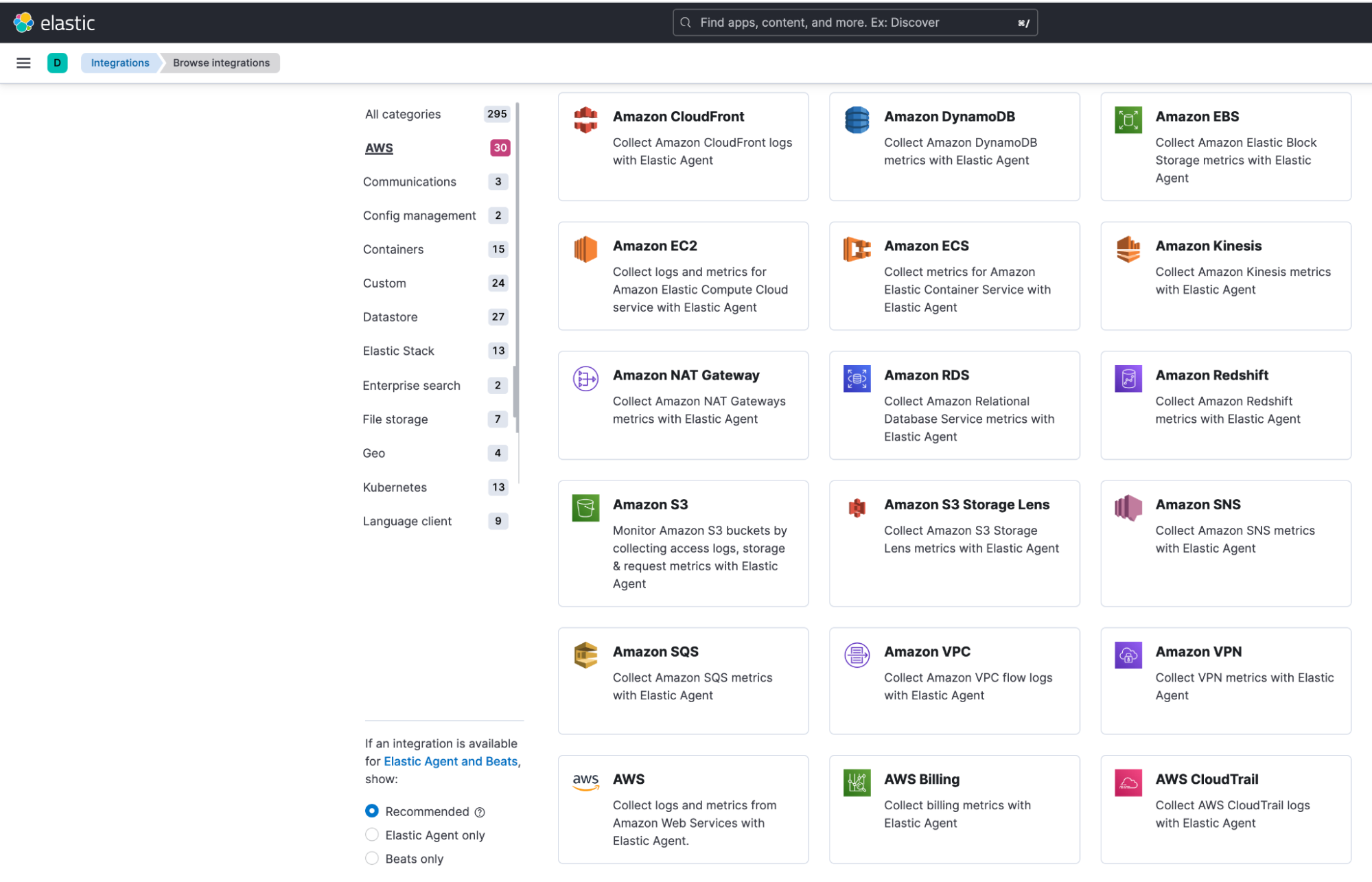Open Amazon DynamoDB integration title

pyautogui.click(x=949, y=117)
